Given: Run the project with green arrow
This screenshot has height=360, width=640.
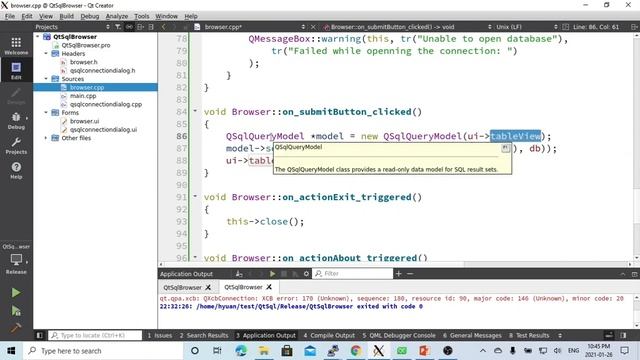Looking at the screenshot, I should coord(16,293).
